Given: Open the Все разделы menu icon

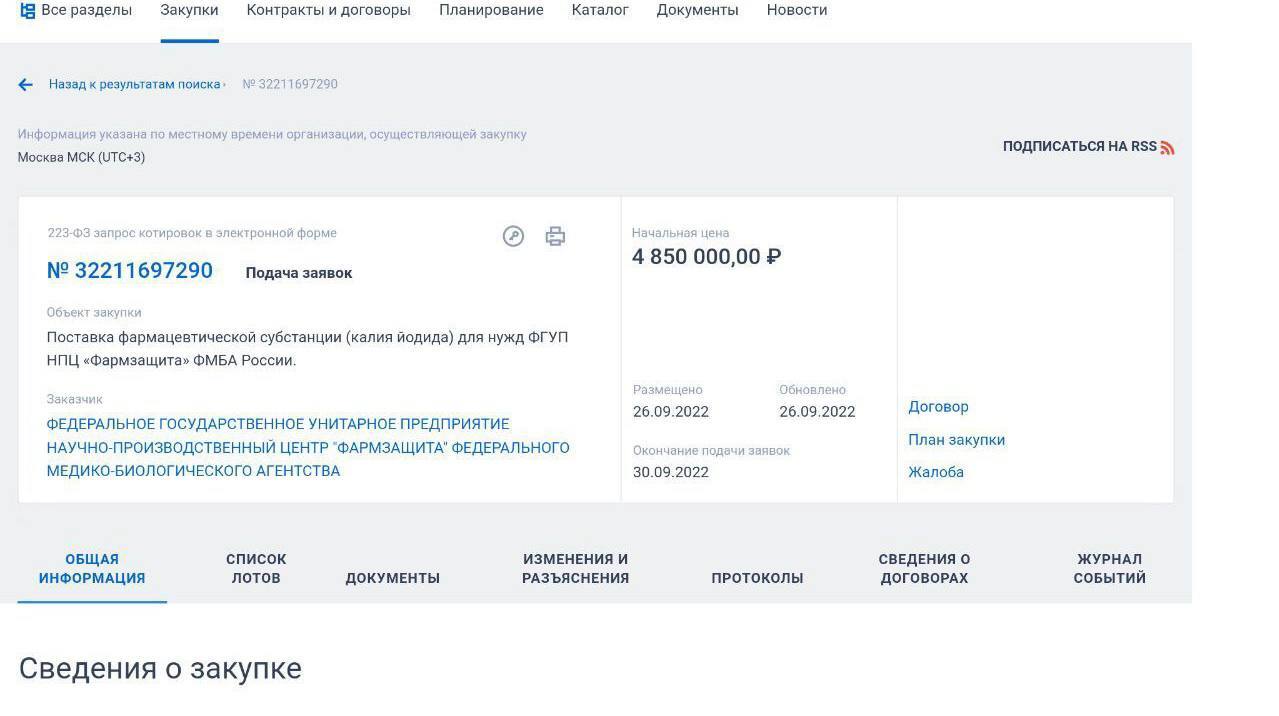Looking at the screenshot, I should 28,10.
